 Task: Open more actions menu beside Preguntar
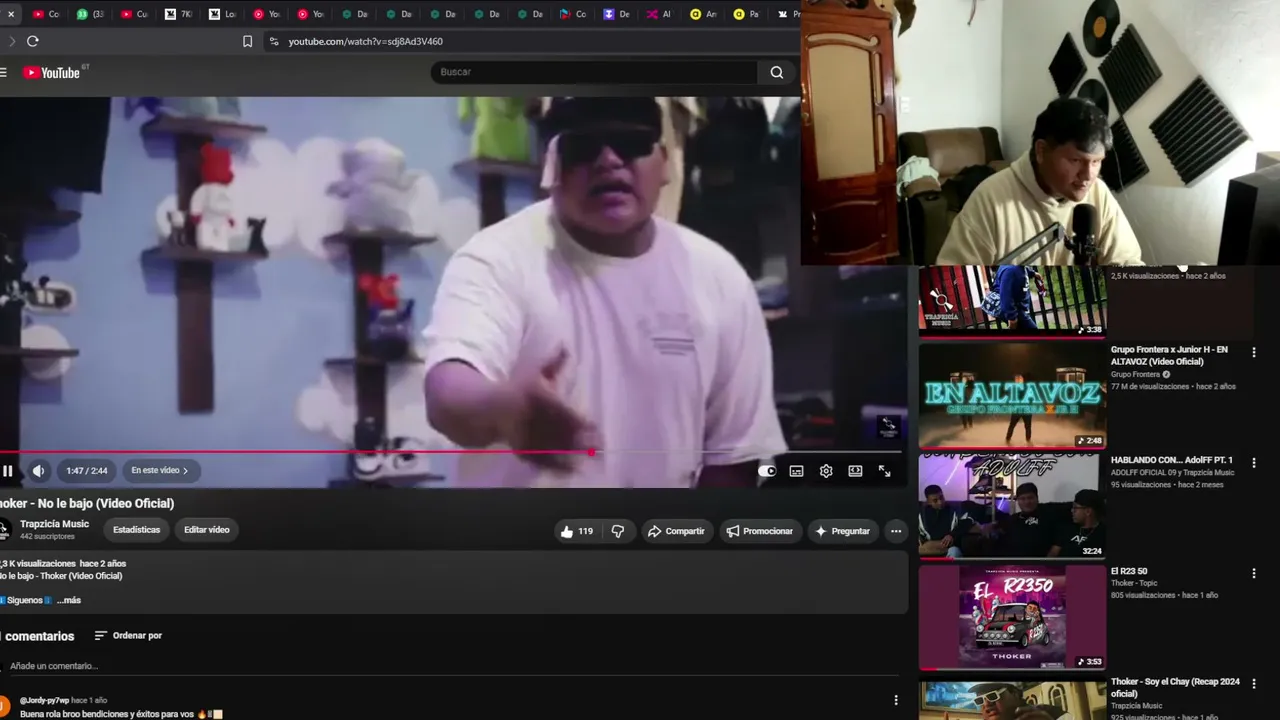tap(896, 531)
